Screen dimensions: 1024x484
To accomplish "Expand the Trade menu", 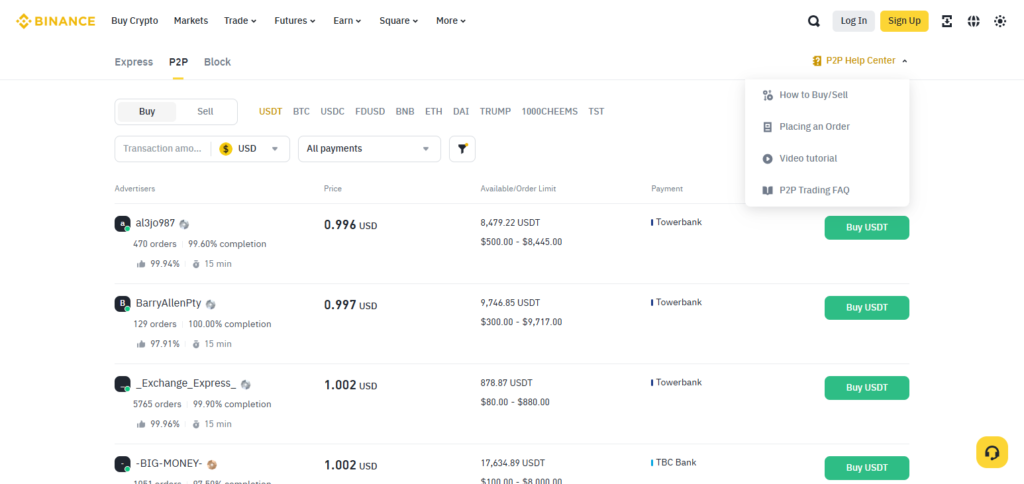I will click(240, 21).
